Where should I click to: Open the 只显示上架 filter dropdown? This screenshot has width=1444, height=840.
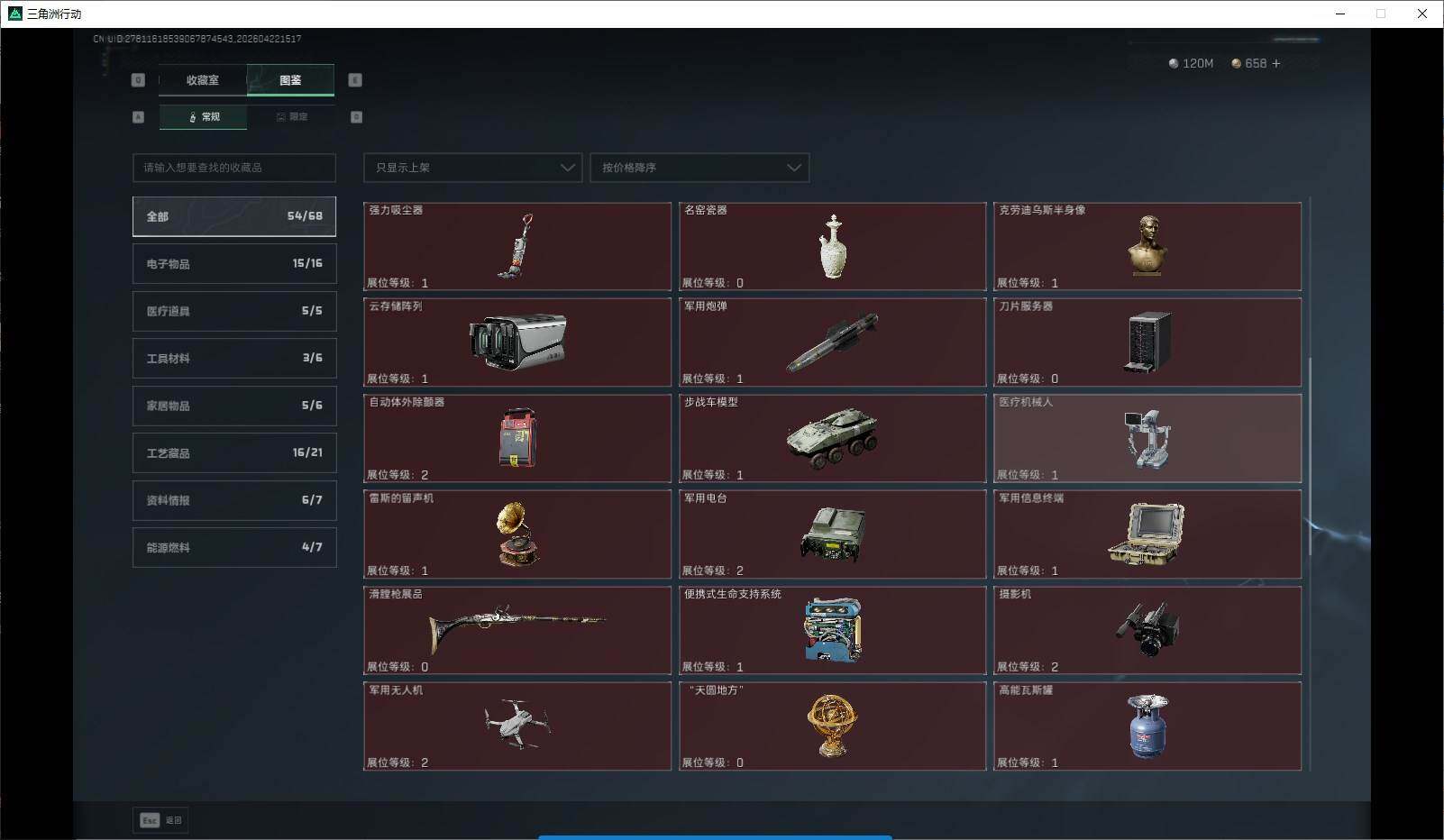click(x=472, y=168)
